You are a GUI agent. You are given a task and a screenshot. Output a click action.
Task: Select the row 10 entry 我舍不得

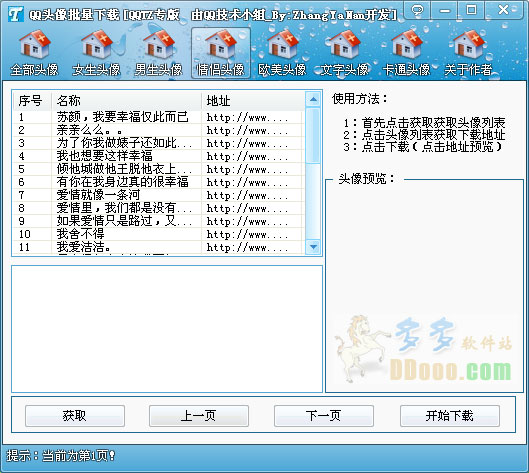coord(159,234)
